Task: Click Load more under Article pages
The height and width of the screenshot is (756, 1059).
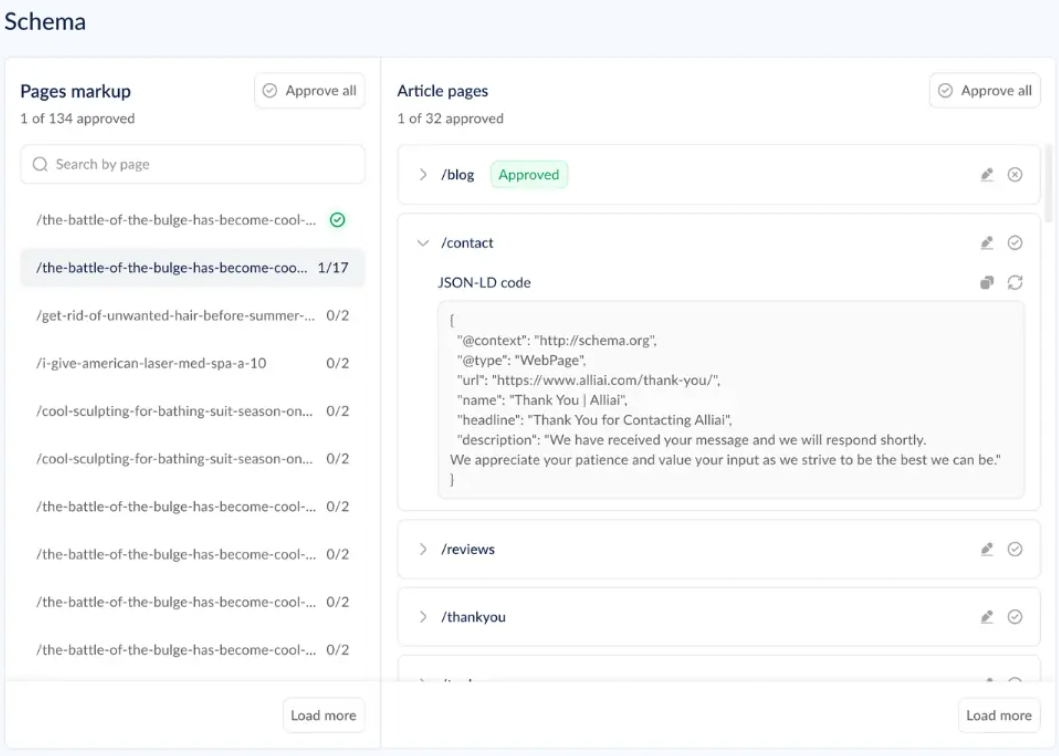Action: click(x=998, y=715)
